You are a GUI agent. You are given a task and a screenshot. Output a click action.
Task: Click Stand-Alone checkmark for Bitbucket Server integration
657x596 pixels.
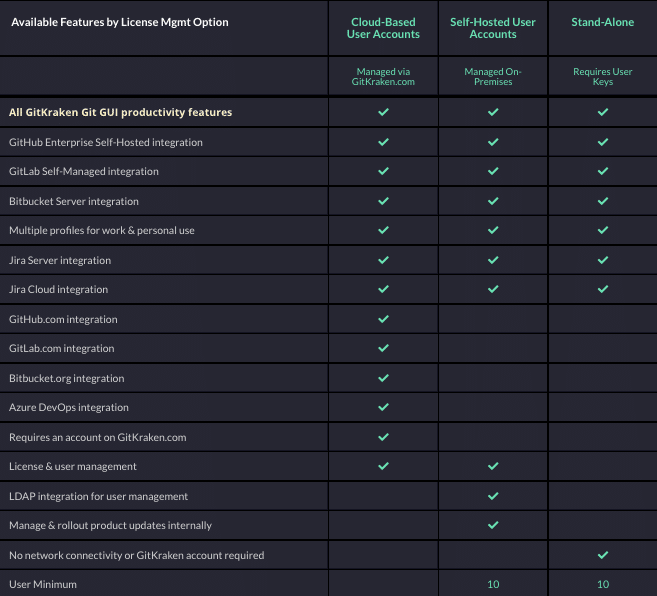[603, 201]
